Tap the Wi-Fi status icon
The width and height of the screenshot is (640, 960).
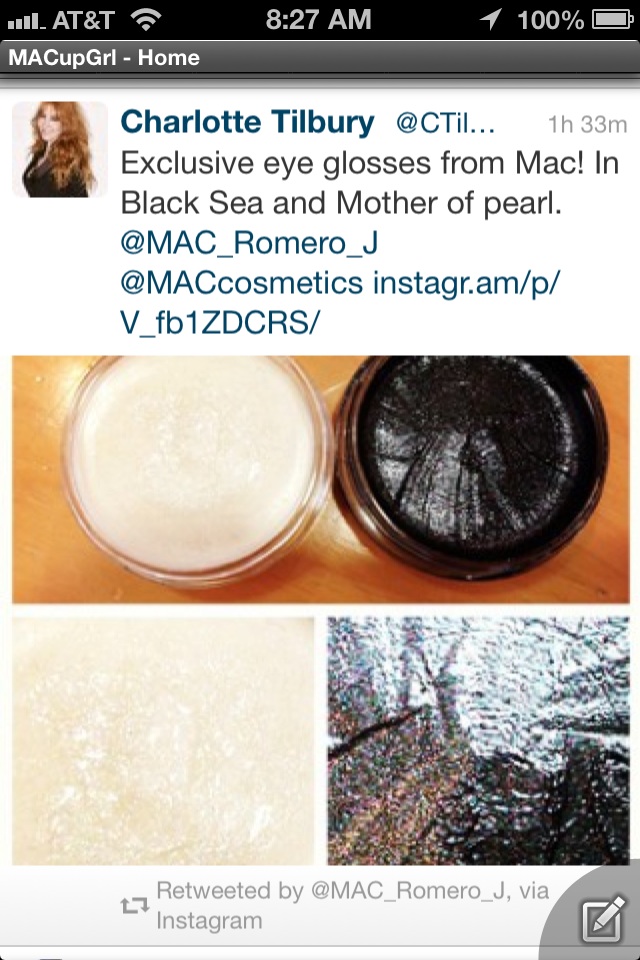click(146, 20)
